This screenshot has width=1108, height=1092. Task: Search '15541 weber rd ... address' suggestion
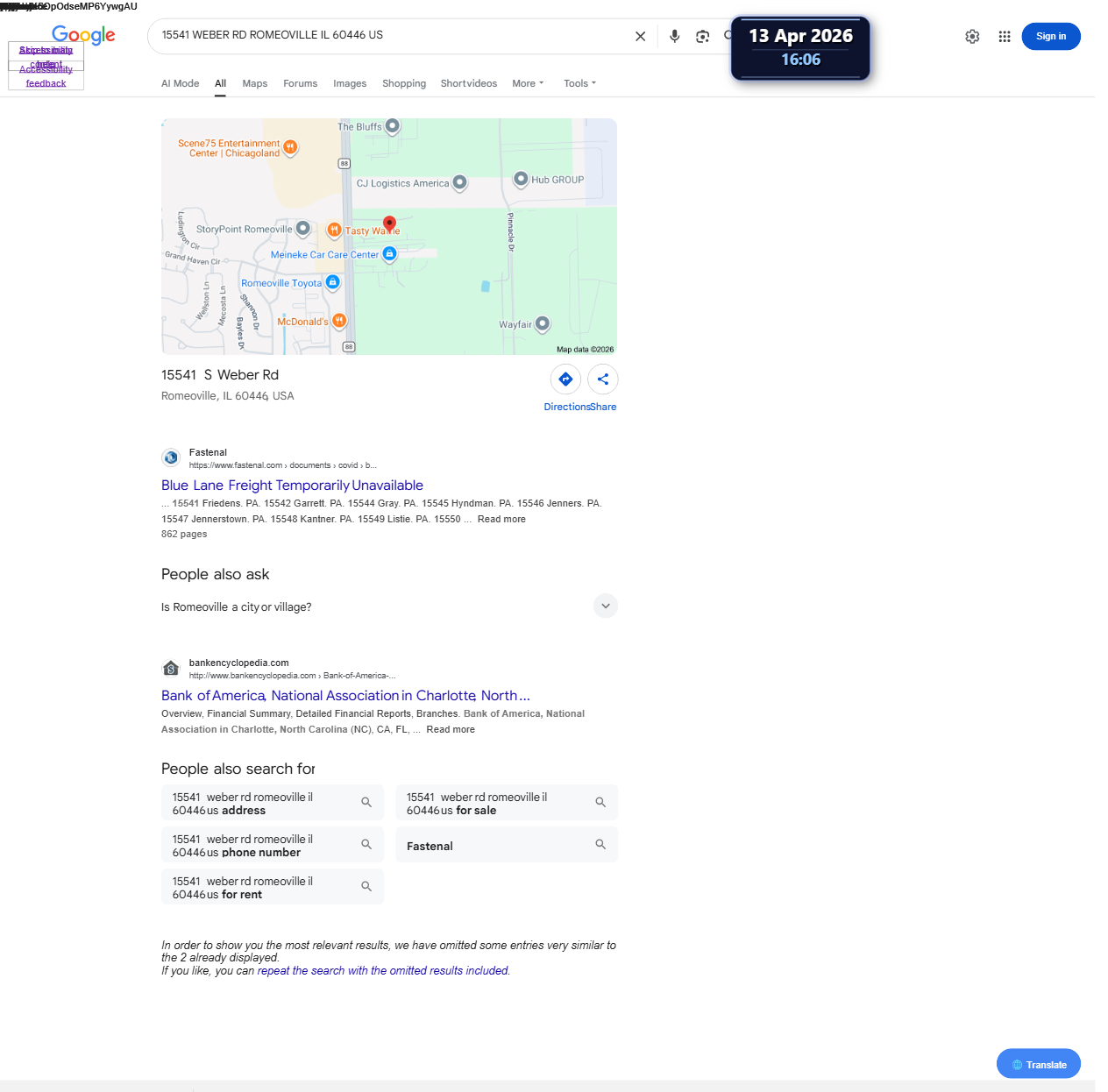[x=273, y=803]
